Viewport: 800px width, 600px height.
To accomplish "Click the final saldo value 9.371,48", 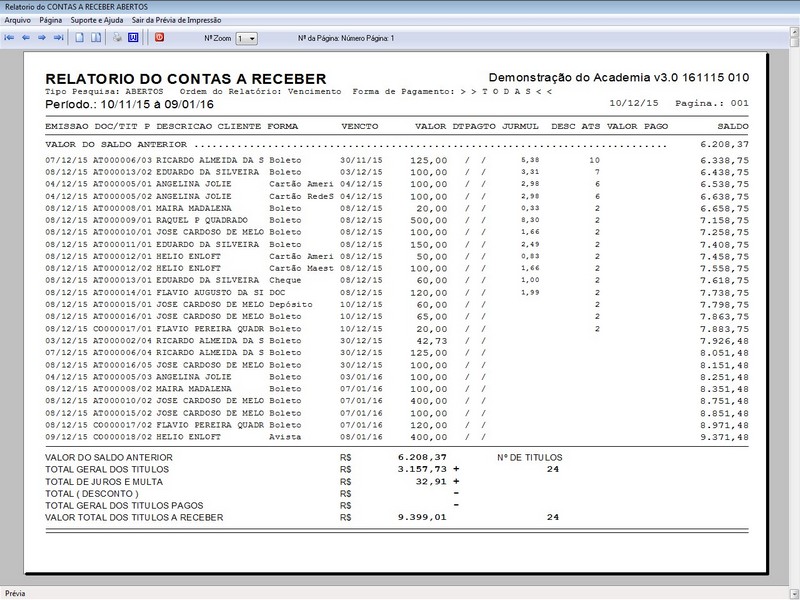I will pos(724,437).
